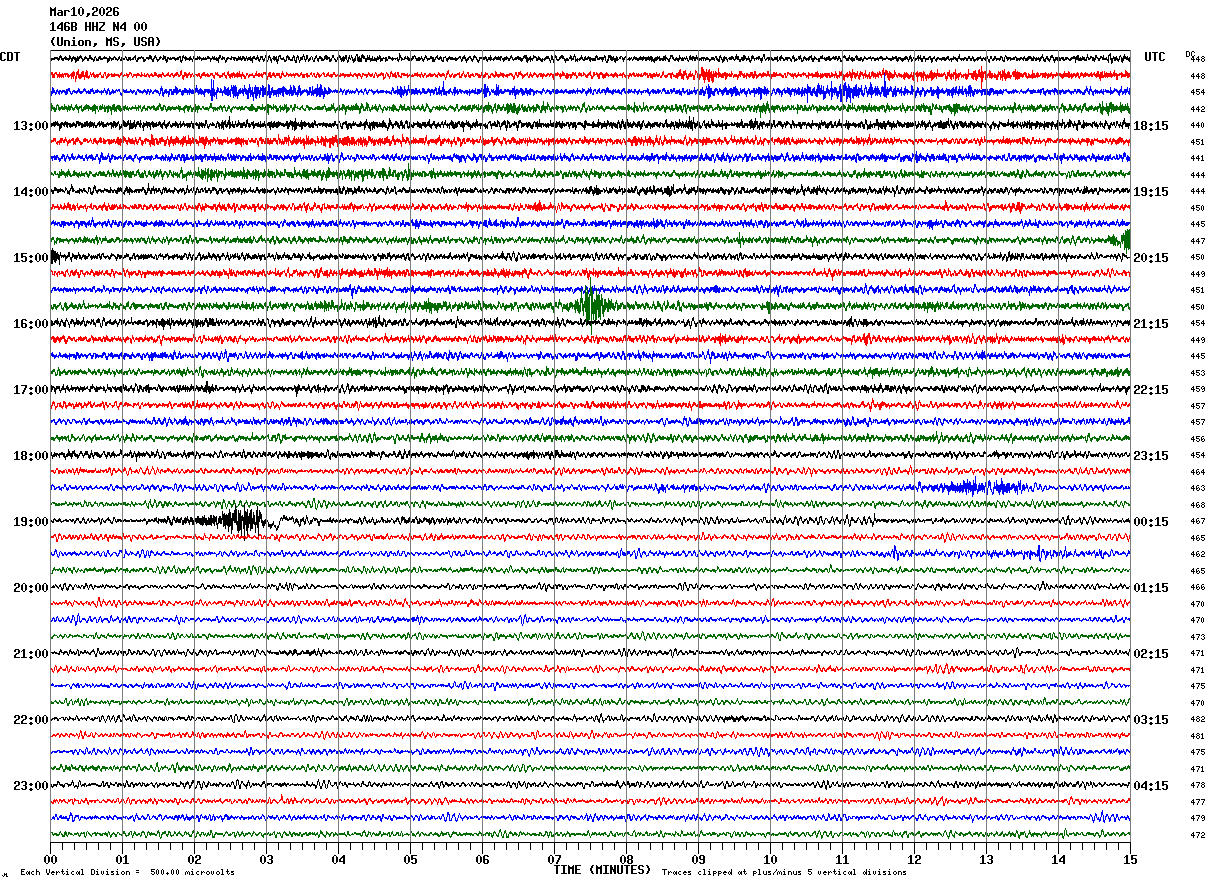The image size is (1210, 886).
Task: Select the 17:00 CDT time label
Action: click(x=30, y=390)
